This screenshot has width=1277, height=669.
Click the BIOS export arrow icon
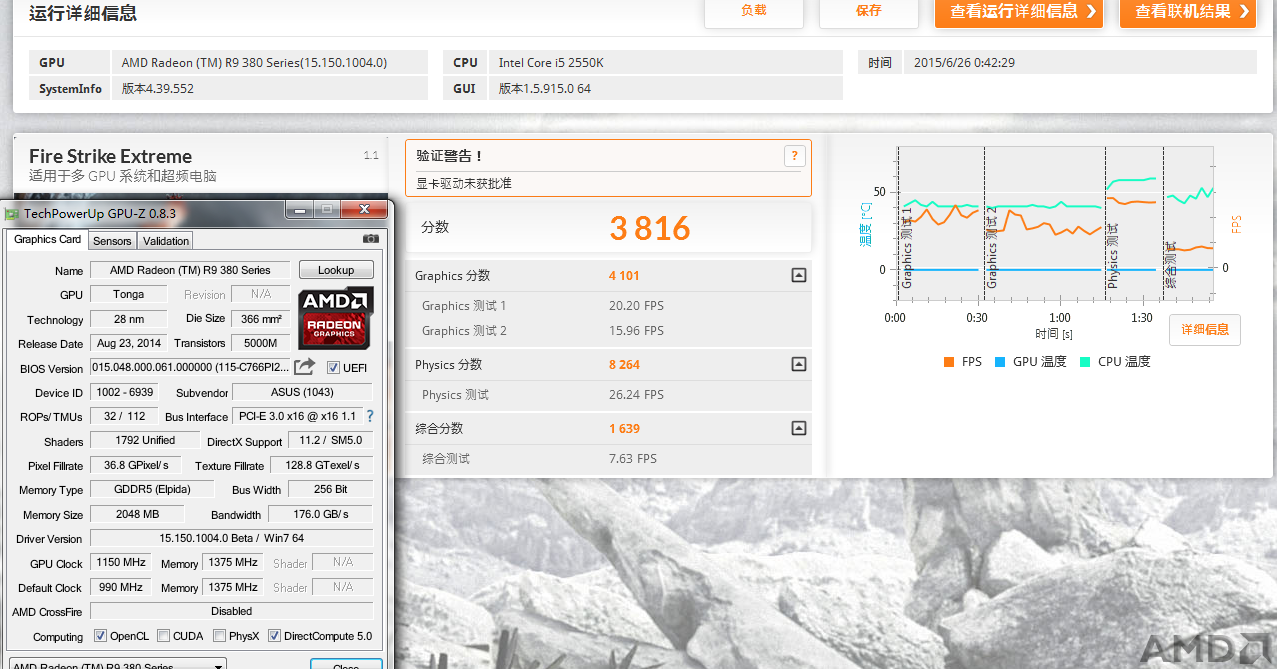[305, 367]
